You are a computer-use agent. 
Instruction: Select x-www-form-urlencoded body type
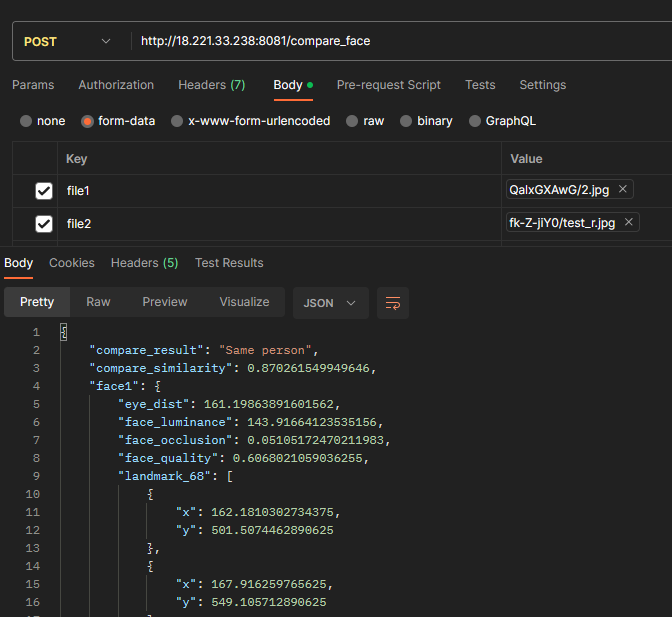[177, 121]
